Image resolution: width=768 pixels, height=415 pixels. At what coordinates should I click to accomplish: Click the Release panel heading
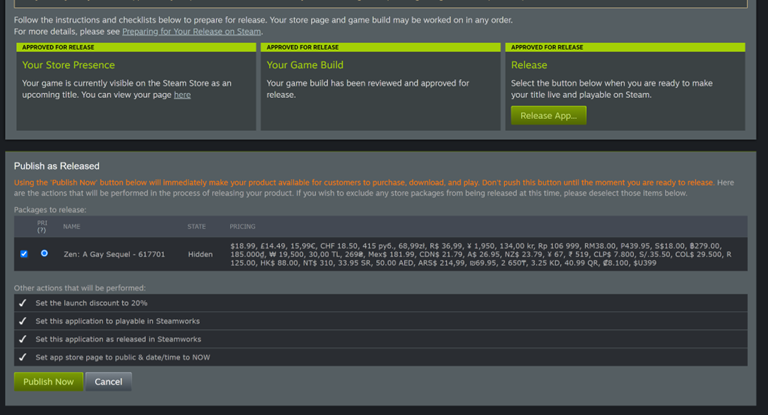point(529,65)
